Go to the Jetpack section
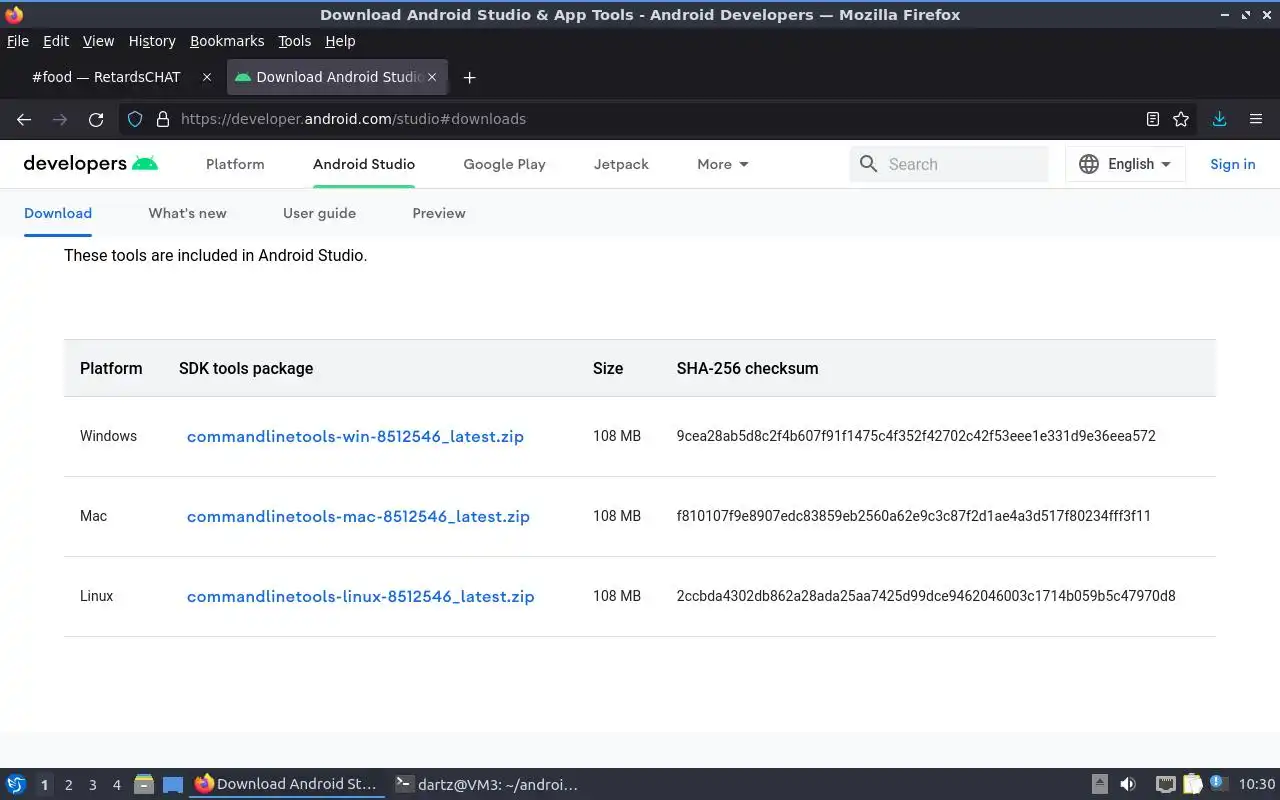1280x800 pixels. [621, 164]
